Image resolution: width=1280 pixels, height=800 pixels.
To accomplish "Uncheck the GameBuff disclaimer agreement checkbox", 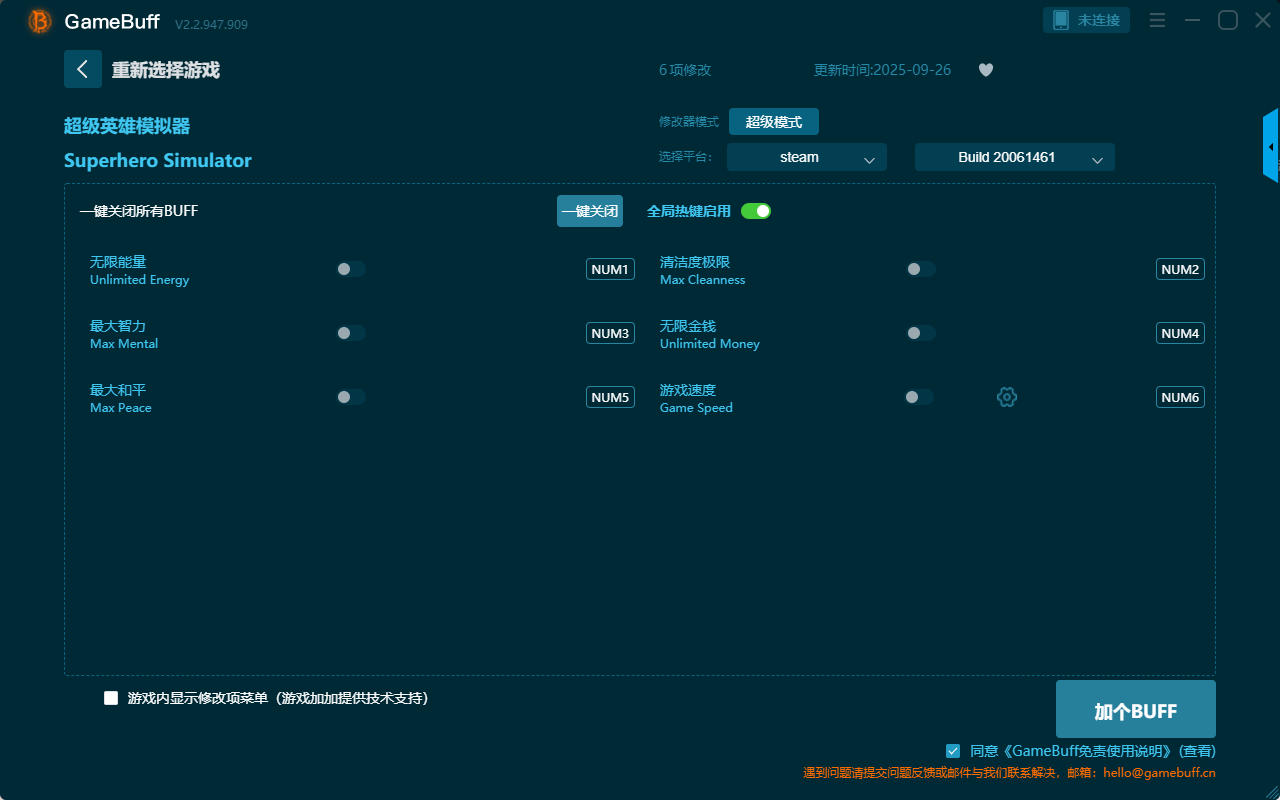I will [953, 750].
